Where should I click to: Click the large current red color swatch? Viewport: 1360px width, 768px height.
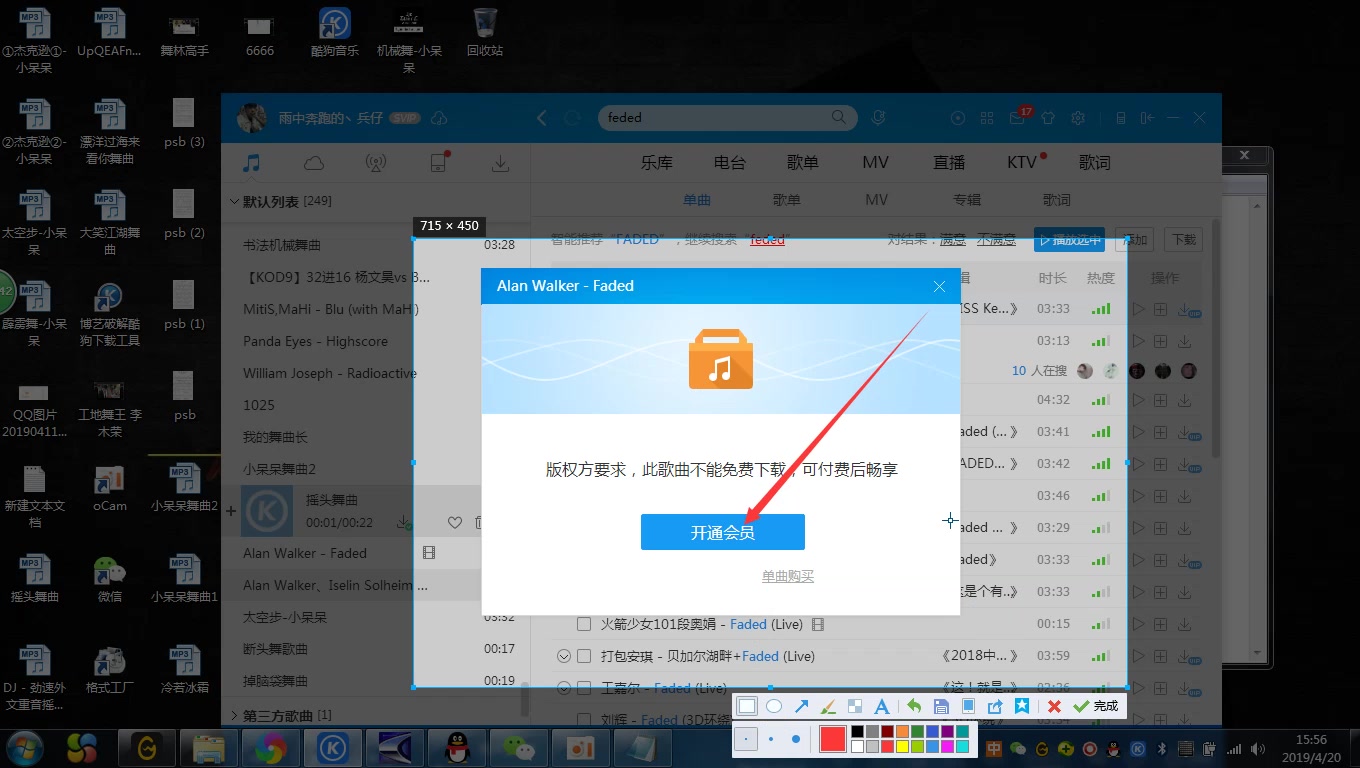pos(833,739)
